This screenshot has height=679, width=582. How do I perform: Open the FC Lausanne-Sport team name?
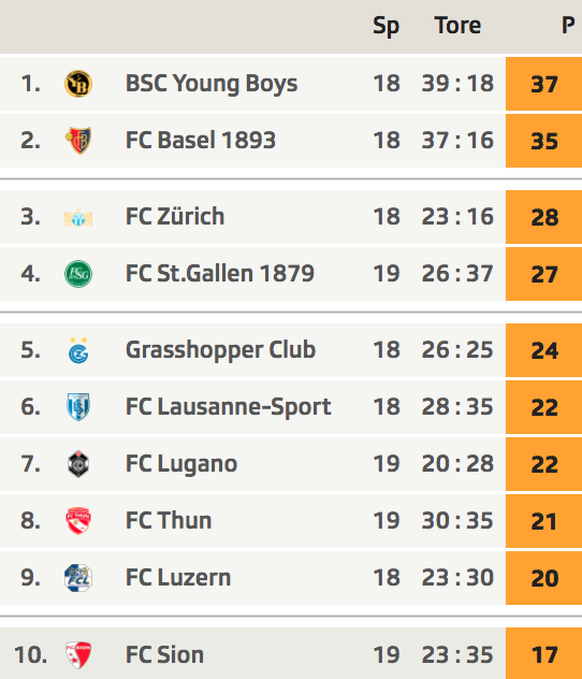(x=228, y=407)
